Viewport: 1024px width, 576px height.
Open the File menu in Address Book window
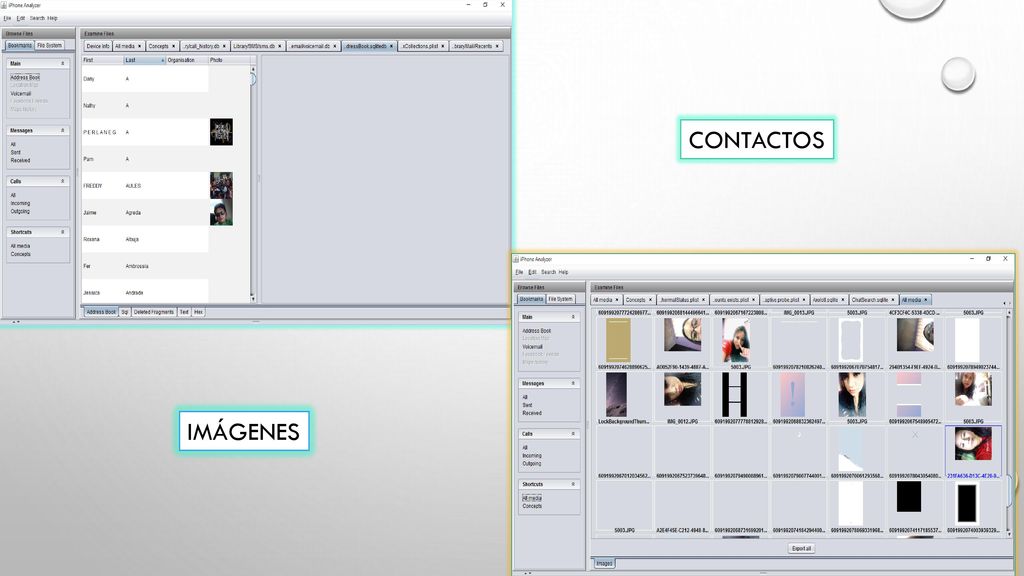click(7, 18)
